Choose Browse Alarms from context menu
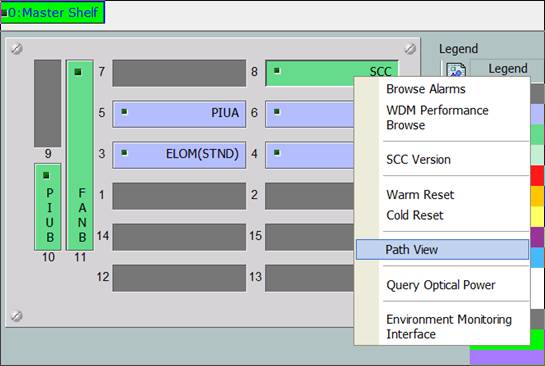The image size is (545, 366). (425, 89)
